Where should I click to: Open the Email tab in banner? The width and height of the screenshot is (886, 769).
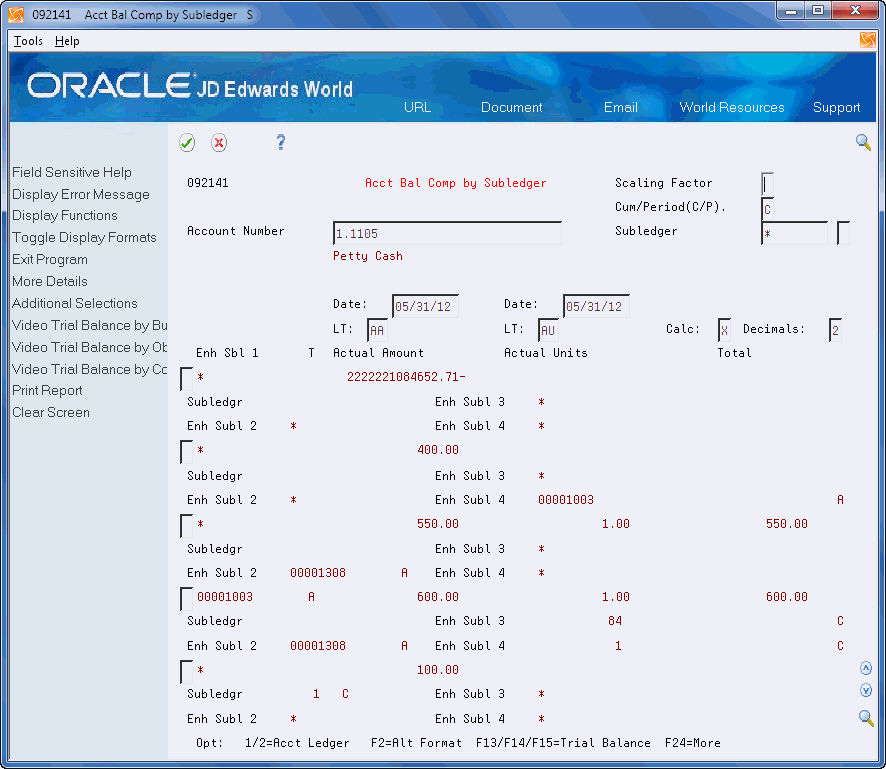[620, 107]
